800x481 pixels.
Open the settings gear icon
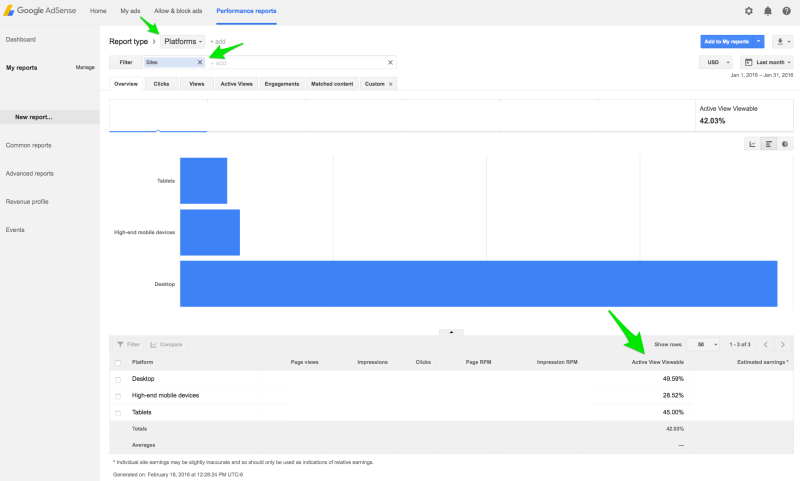click(x=749, y=11)
